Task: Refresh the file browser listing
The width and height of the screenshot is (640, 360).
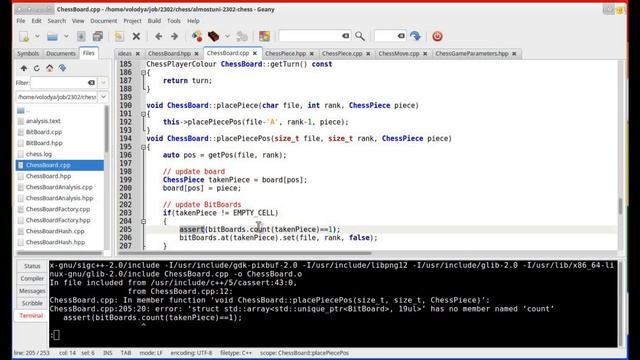Action: (x=37, y=68)
